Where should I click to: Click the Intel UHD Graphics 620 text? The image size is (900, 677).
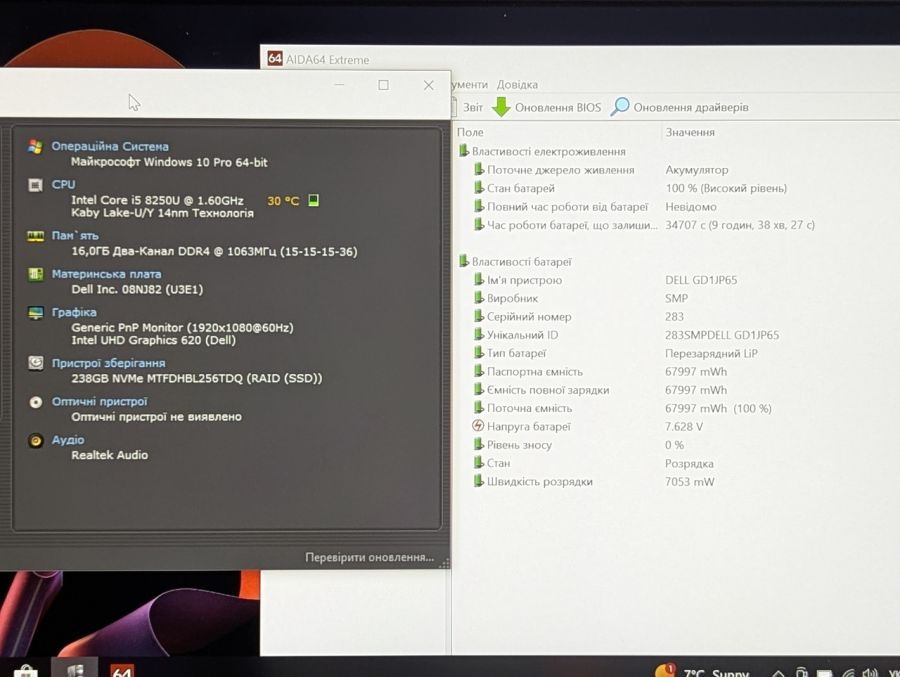point(153,340)
